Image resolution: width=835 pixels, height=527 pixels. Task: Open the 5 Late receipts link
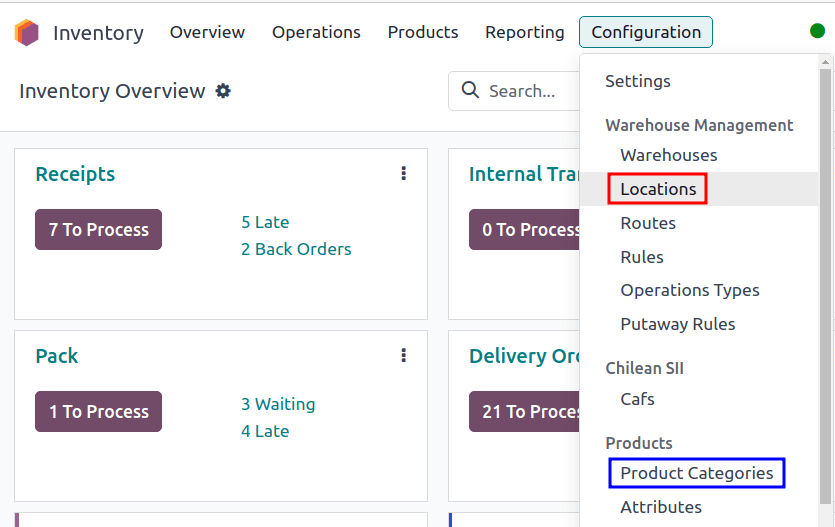(x=265, y=222)
